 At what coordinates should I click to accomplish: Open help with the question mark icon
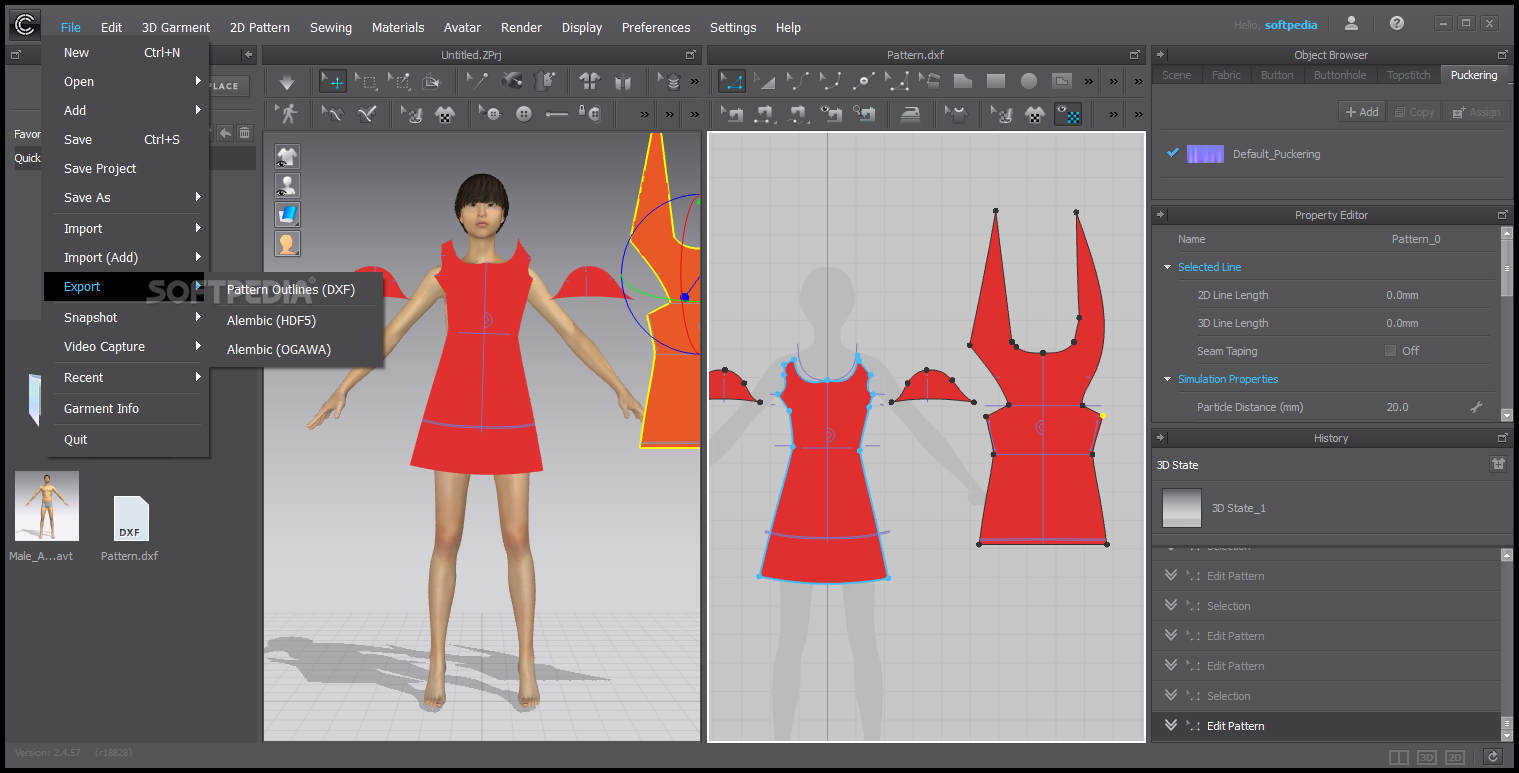click(x=1397, y=23)
